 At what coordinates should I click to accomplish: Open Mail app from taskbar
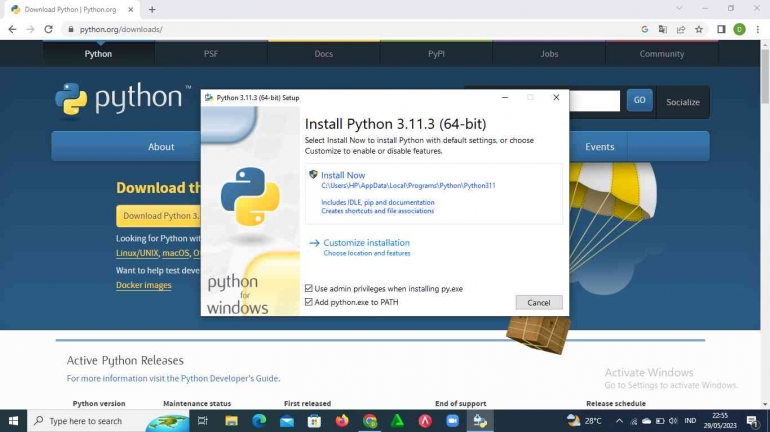click(287, 421)
